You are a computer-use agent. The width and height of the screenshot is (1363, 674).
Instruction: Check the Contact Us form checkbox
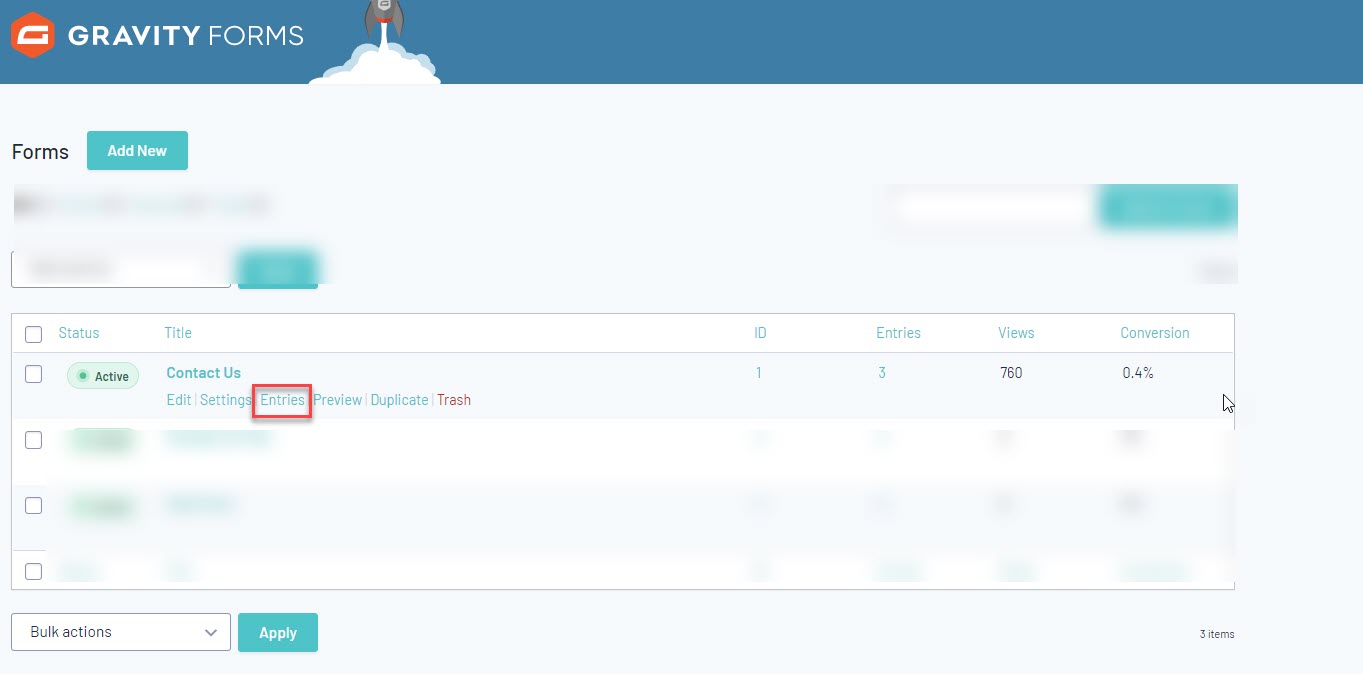pyautogui.click(x=33, y=373)
